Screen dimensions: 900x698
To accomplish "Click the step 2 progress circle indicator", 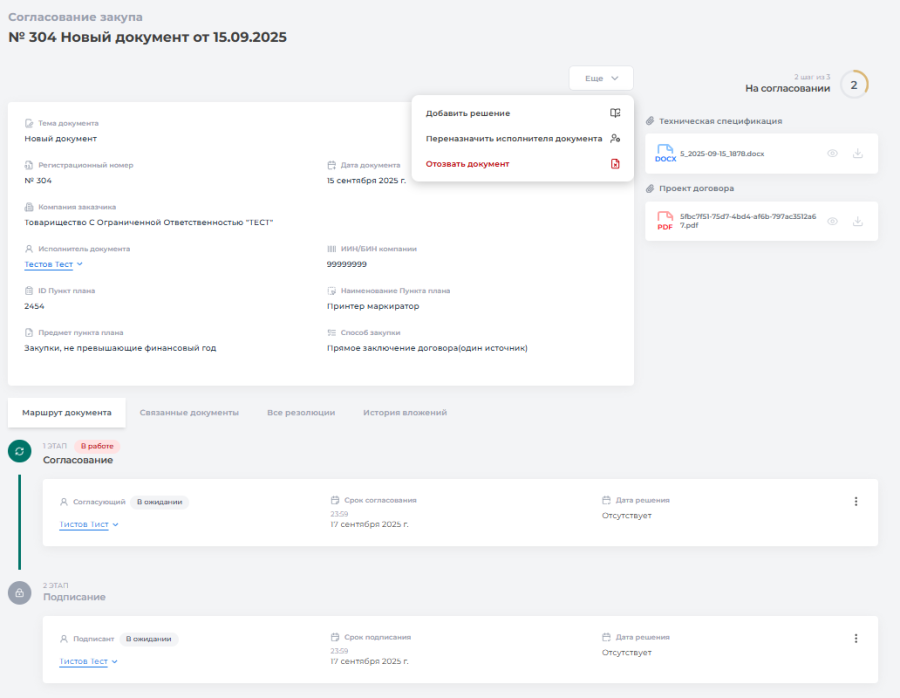I will click(x=854, y=85).
